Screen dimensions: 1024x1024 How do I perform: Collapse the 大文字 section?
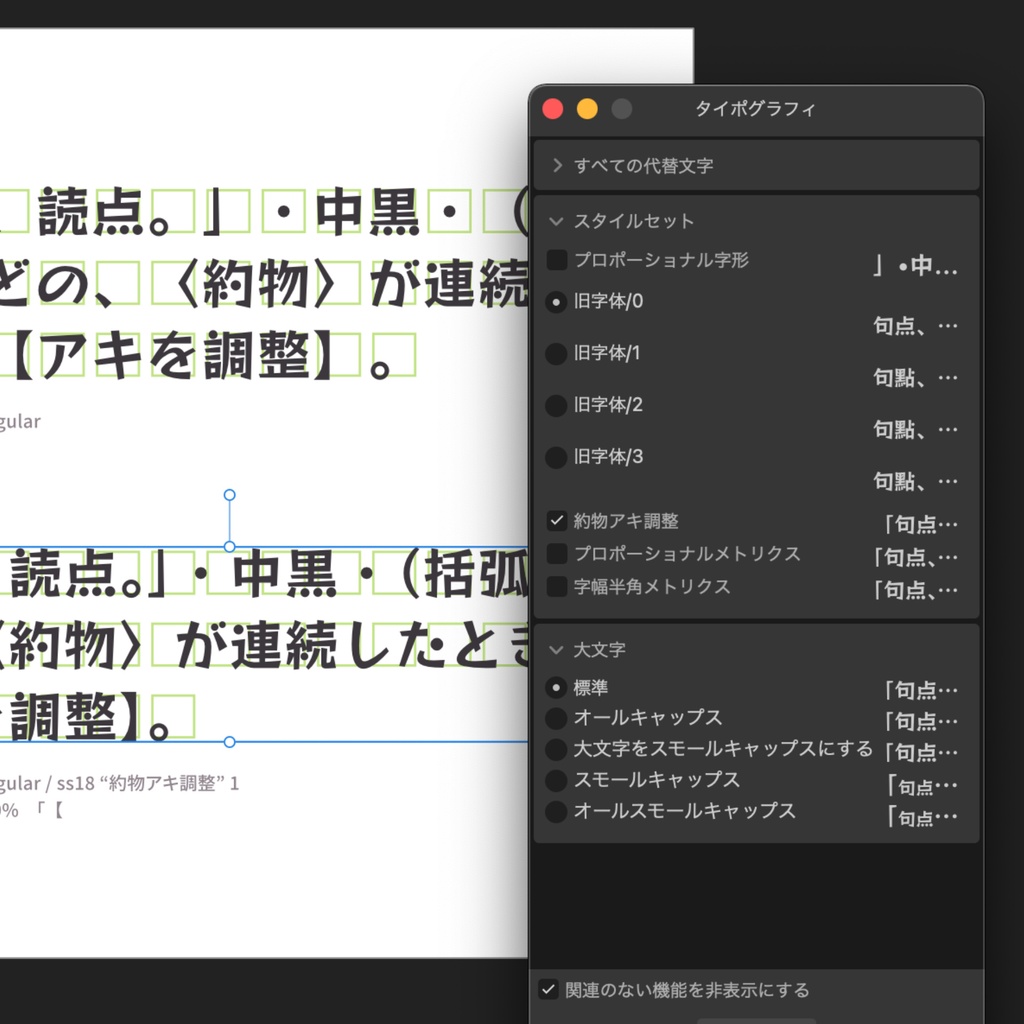[558, 649]
